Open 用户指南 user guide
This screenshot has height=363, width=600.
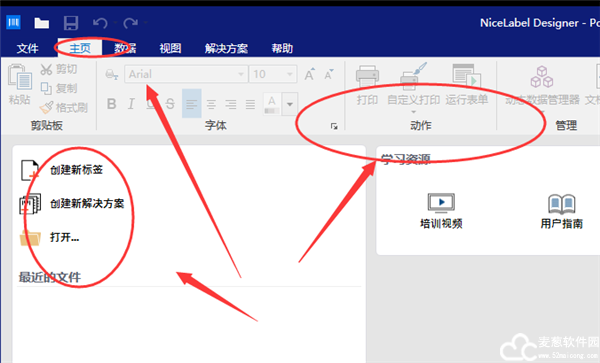click(x=561, y=211)
